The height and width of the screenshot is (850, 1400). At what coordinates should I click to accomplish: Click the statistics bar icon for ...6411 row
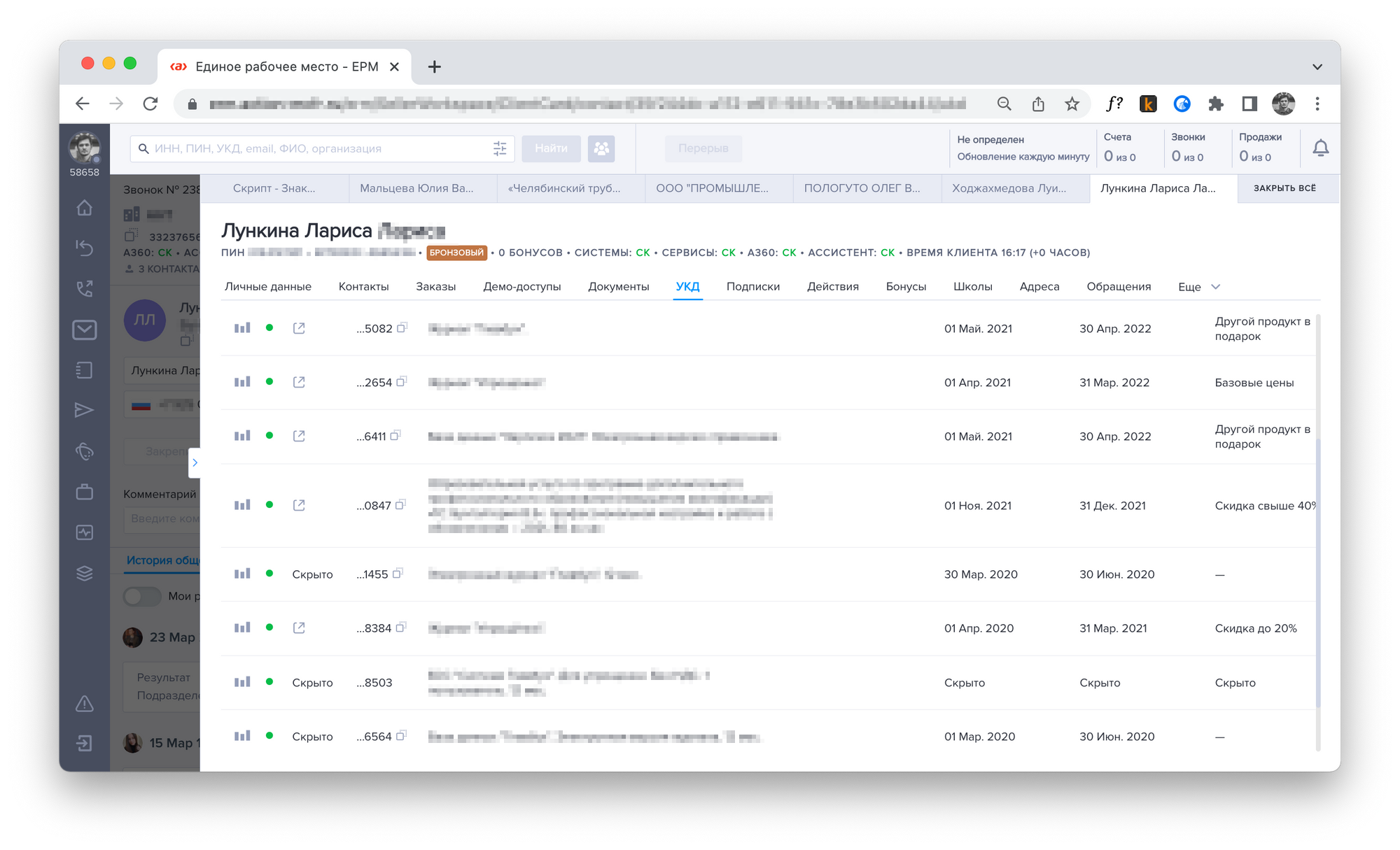tap(242, 436)
